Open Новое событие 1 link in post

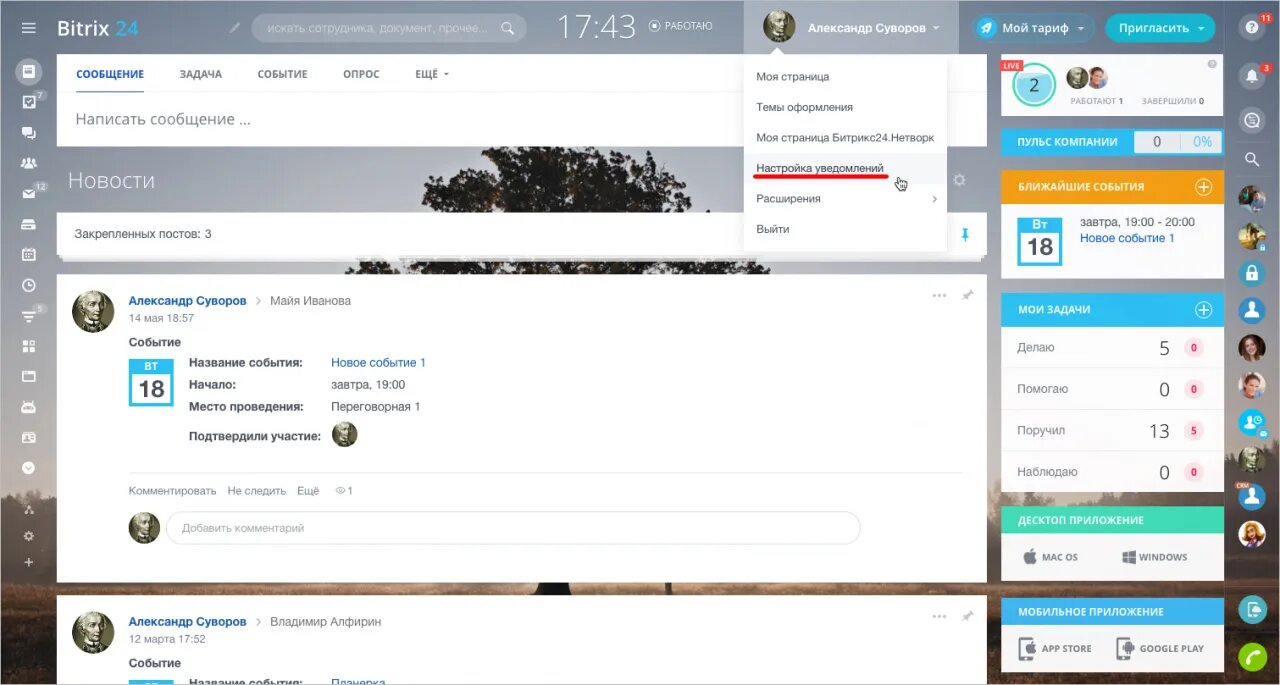(x=378, y=363)
